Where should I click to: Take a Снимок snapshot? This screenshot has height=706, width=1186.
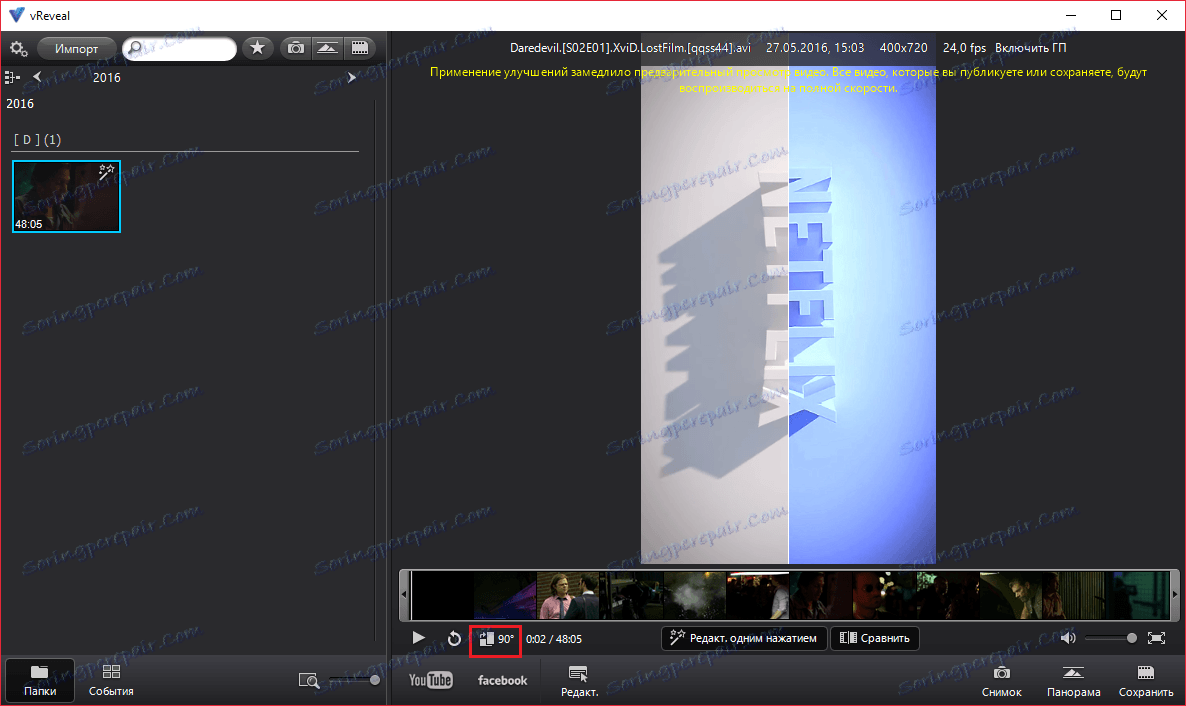pyautogui.click(x=1001, y=681)
